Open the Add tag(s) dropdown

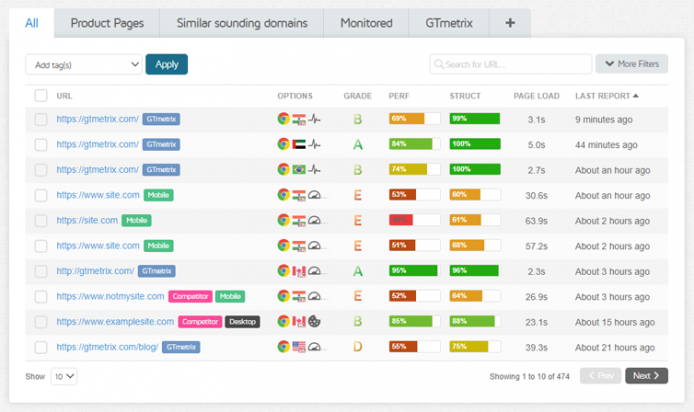[x=84, y=64]
